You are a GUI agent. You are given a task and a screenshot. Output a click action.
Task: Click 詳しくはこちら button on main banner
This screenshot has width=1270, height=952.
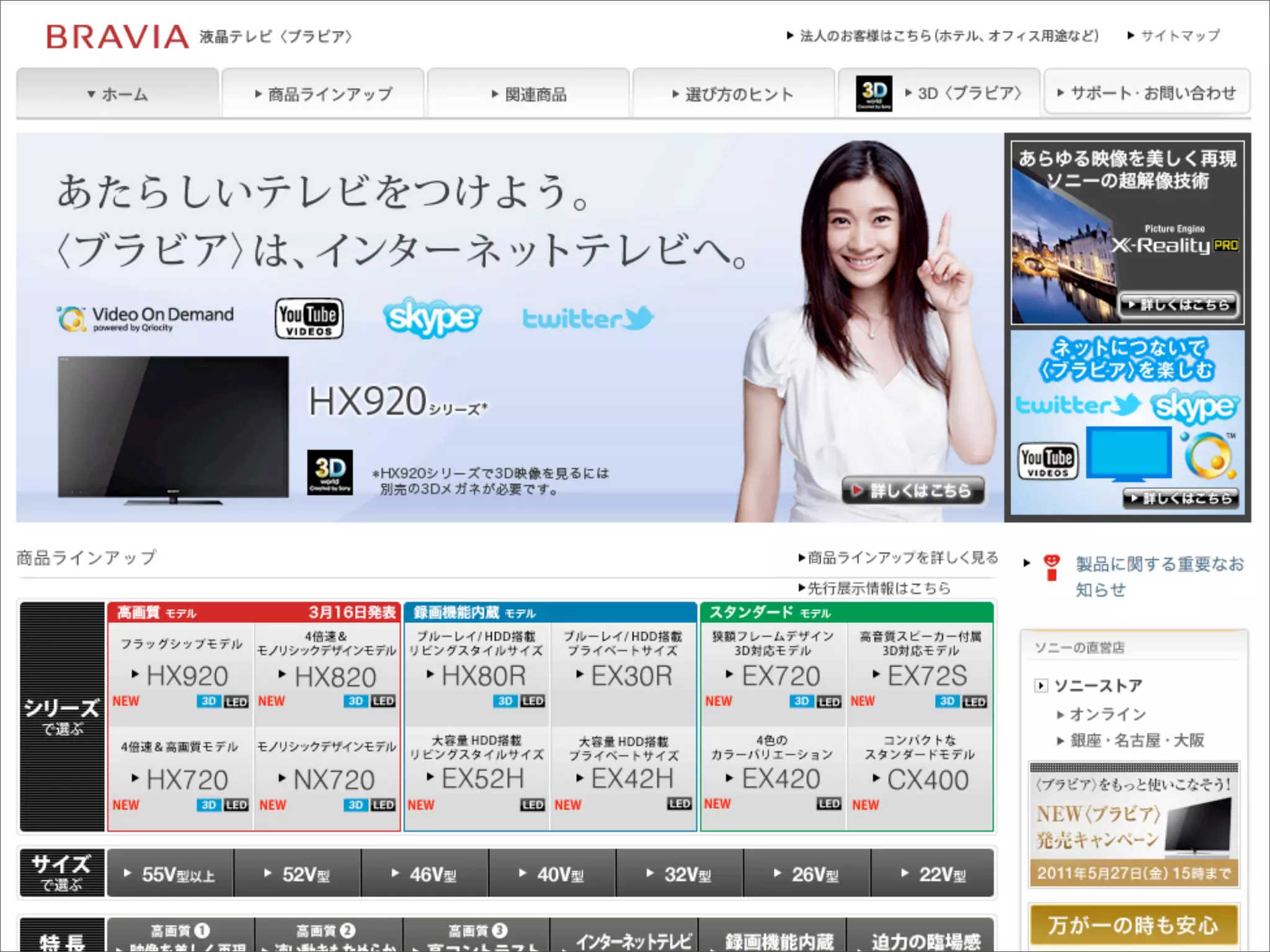point(913,491)
